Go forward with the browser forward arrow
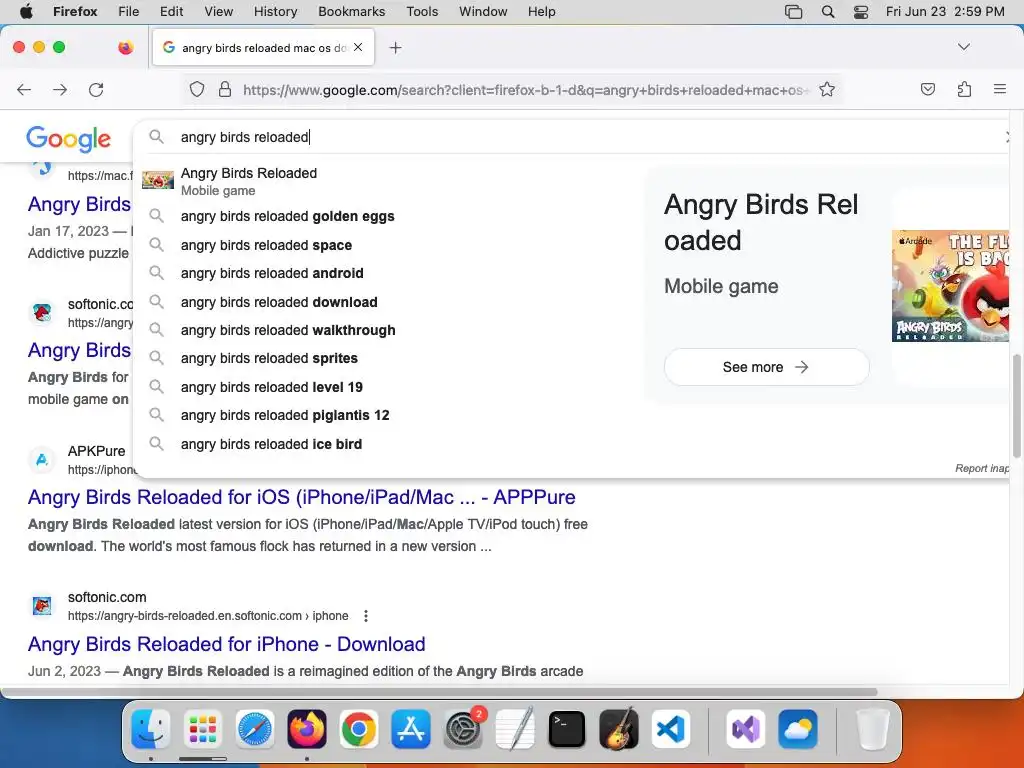1024x768 pixels. [60, 89]
